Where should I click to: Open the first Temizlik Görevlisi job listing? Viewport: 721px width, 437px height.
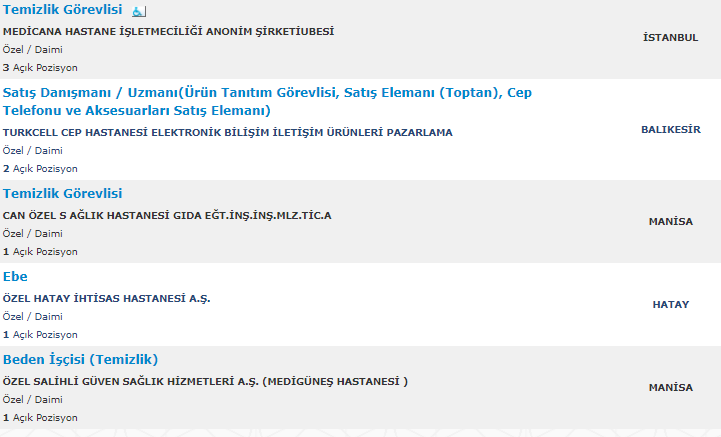[x=63, y=10]
